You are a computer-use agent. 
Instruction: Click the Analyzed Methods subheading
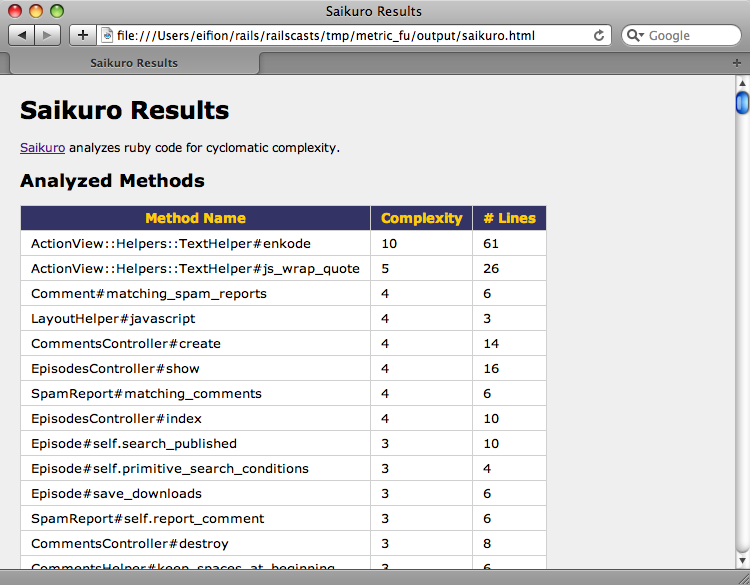tap(112, 181)
